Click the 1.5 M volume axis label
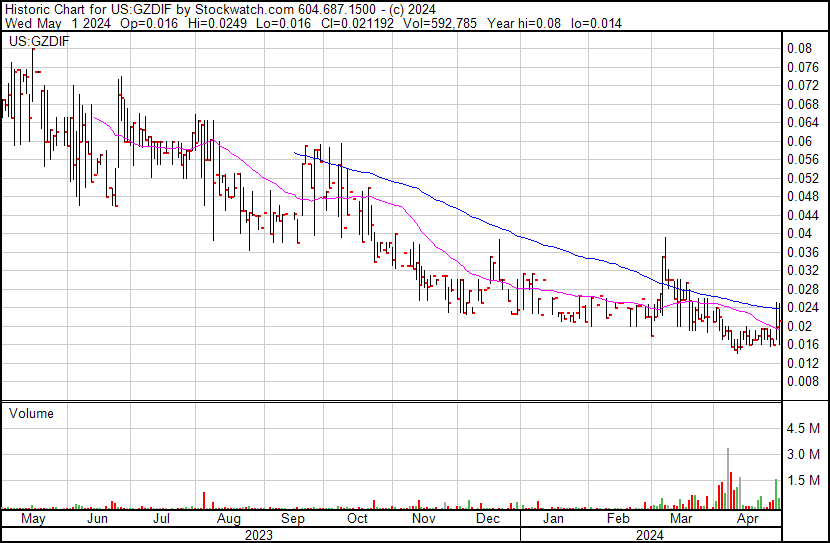This screenshot has width=830, height=543. (804, 481)
